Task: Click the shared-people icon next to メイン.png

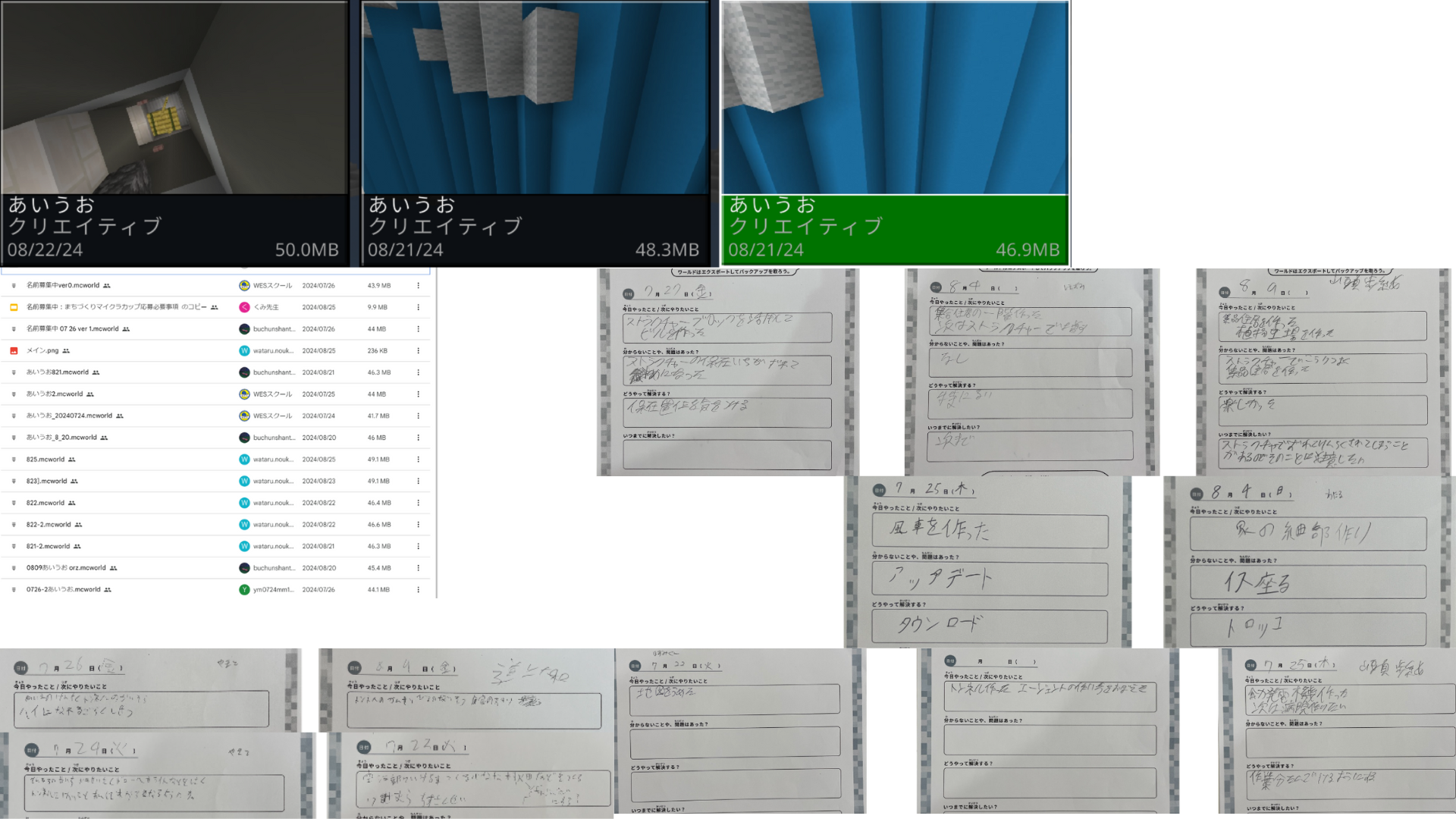Action: point(66,351)
